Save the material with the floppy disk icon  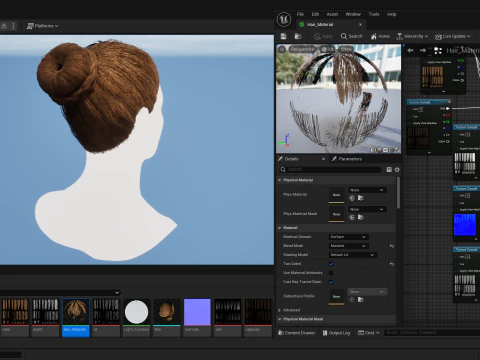283,36
